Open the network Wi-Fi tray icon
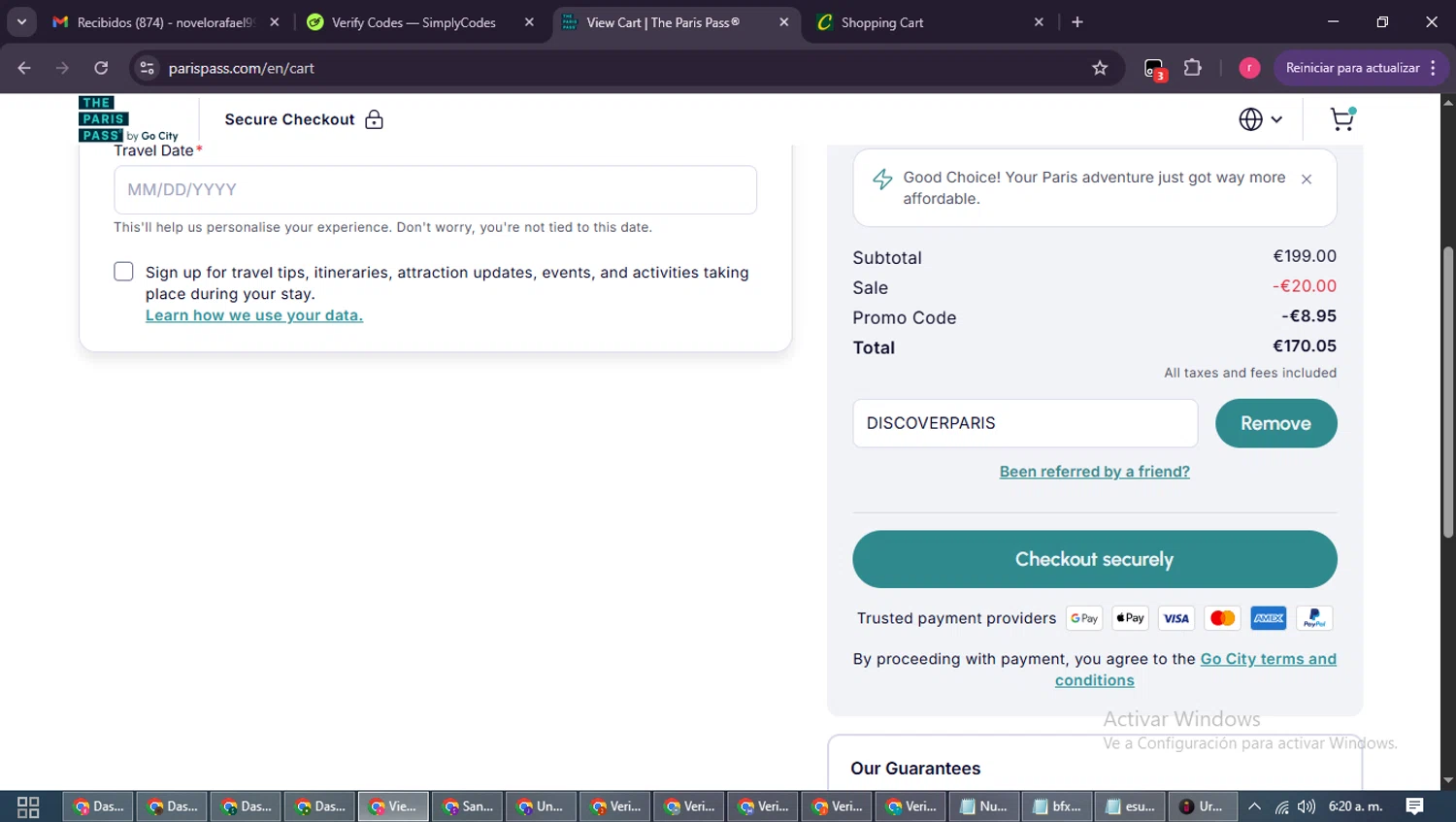This screenshot has height=822, width=1456. [1281, 806]
